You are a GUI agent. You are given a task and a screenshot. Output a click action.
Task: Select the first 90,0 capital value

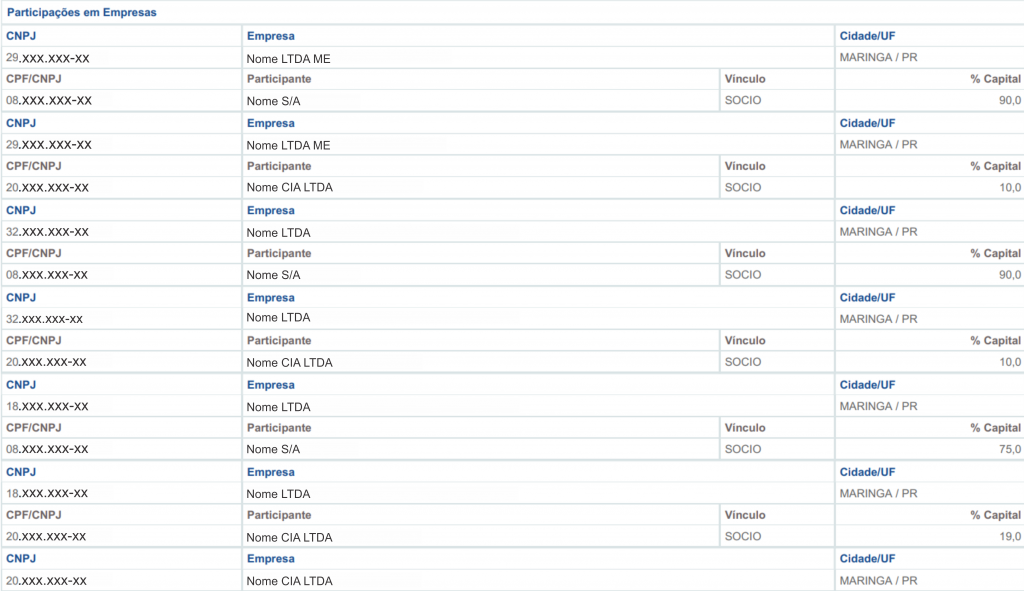click(1009, 101)
